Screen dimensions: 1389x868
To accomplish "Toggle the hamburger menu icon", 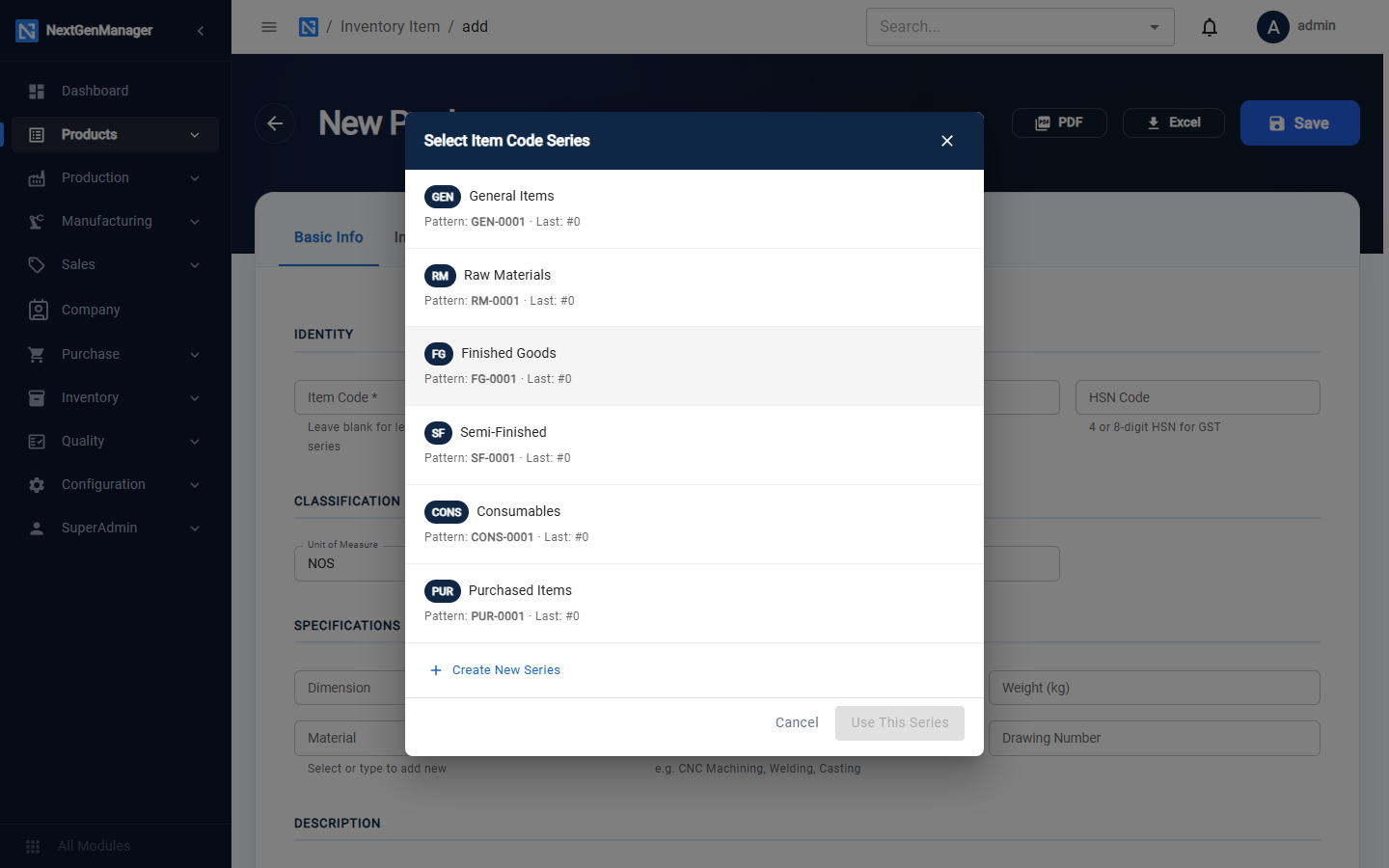I will (269, 27).
